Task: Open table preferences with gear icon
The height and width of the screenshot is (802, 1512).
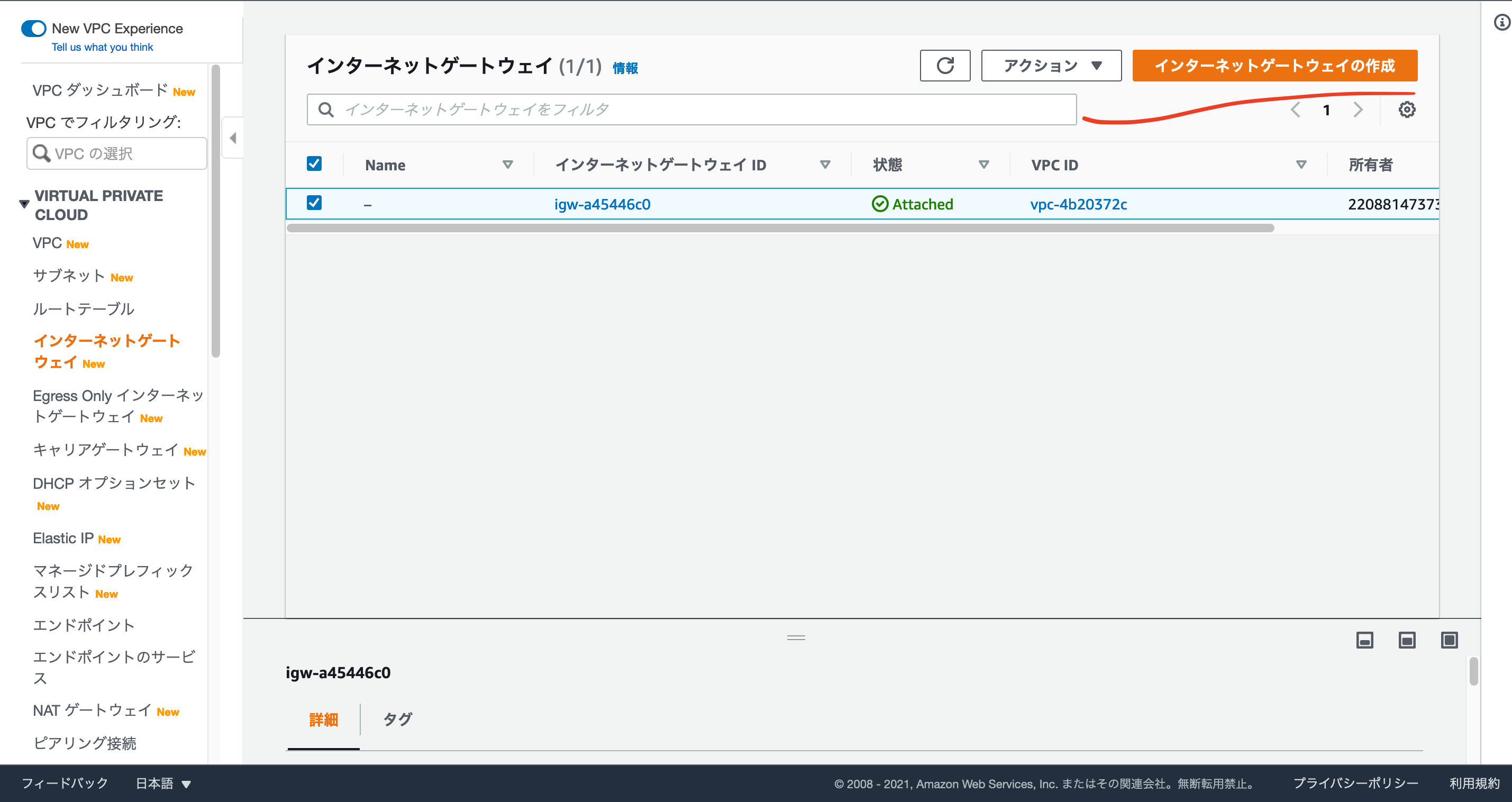Action: click(x=1407, y=109)
